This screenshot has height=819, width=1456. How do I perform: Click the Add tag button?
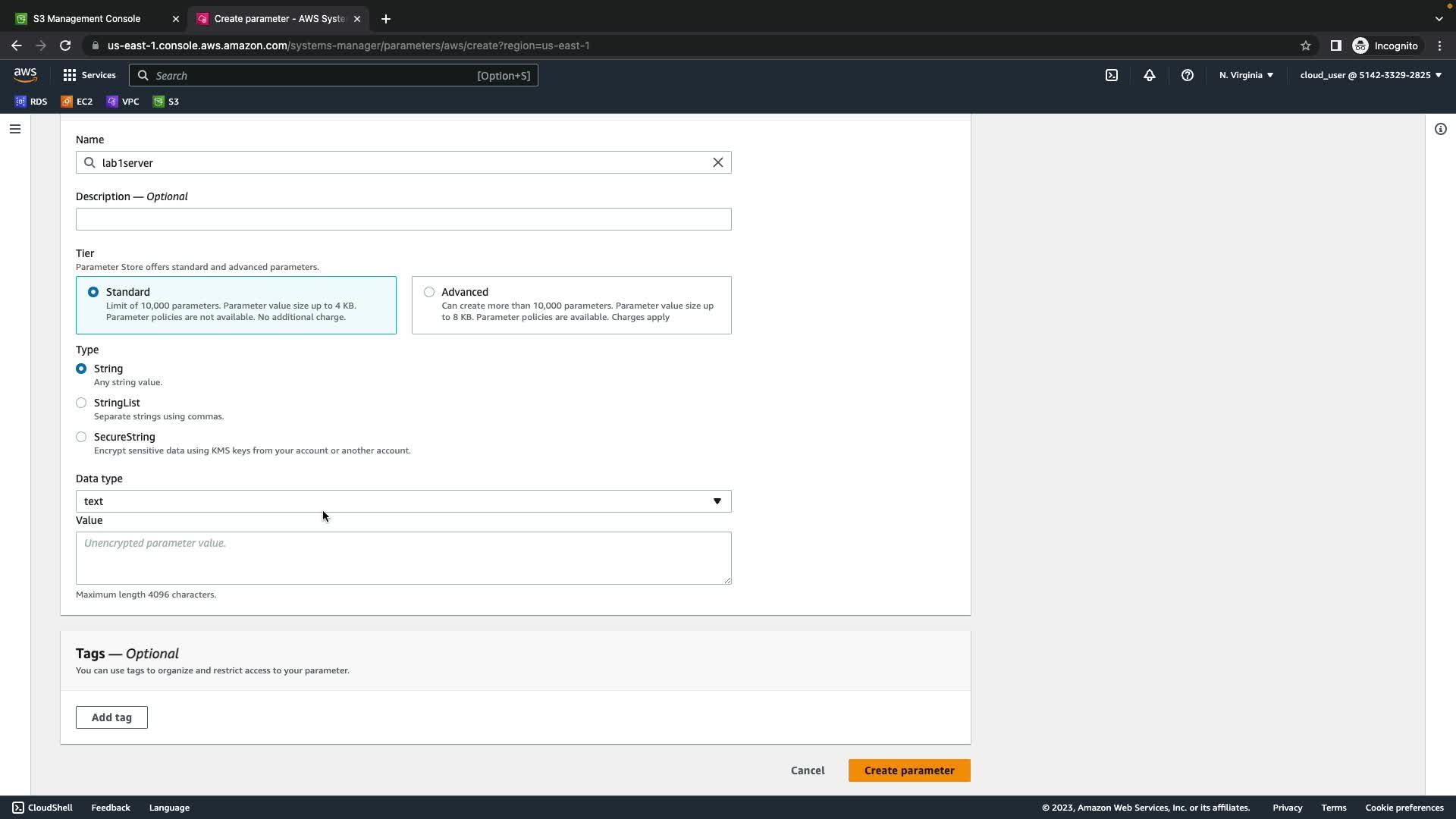(111, 717)
